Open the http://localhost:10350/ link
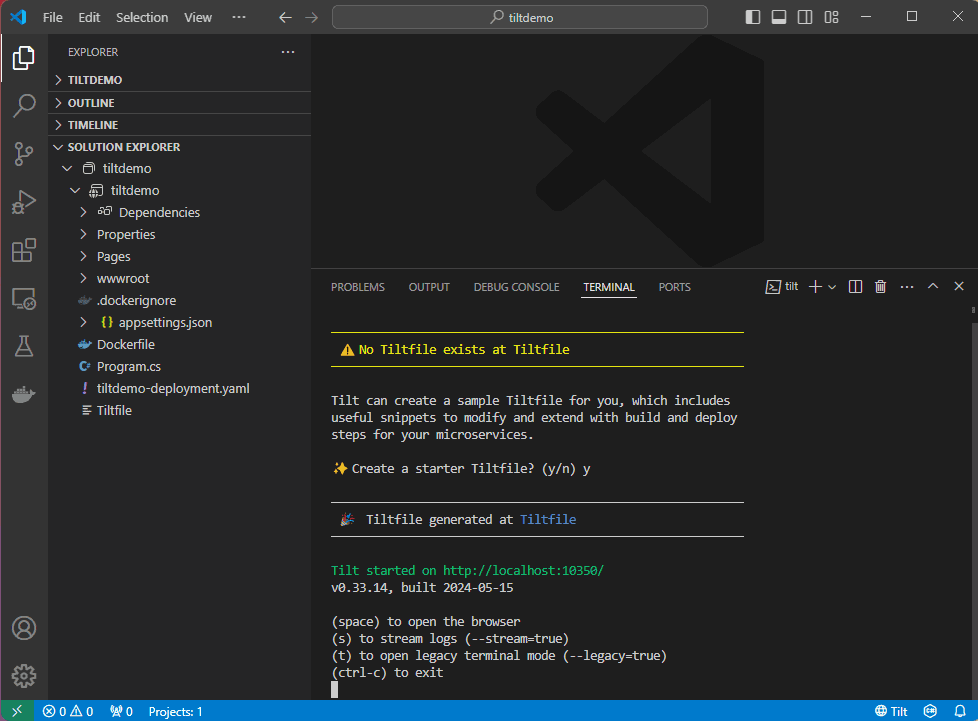 [523, 570]
